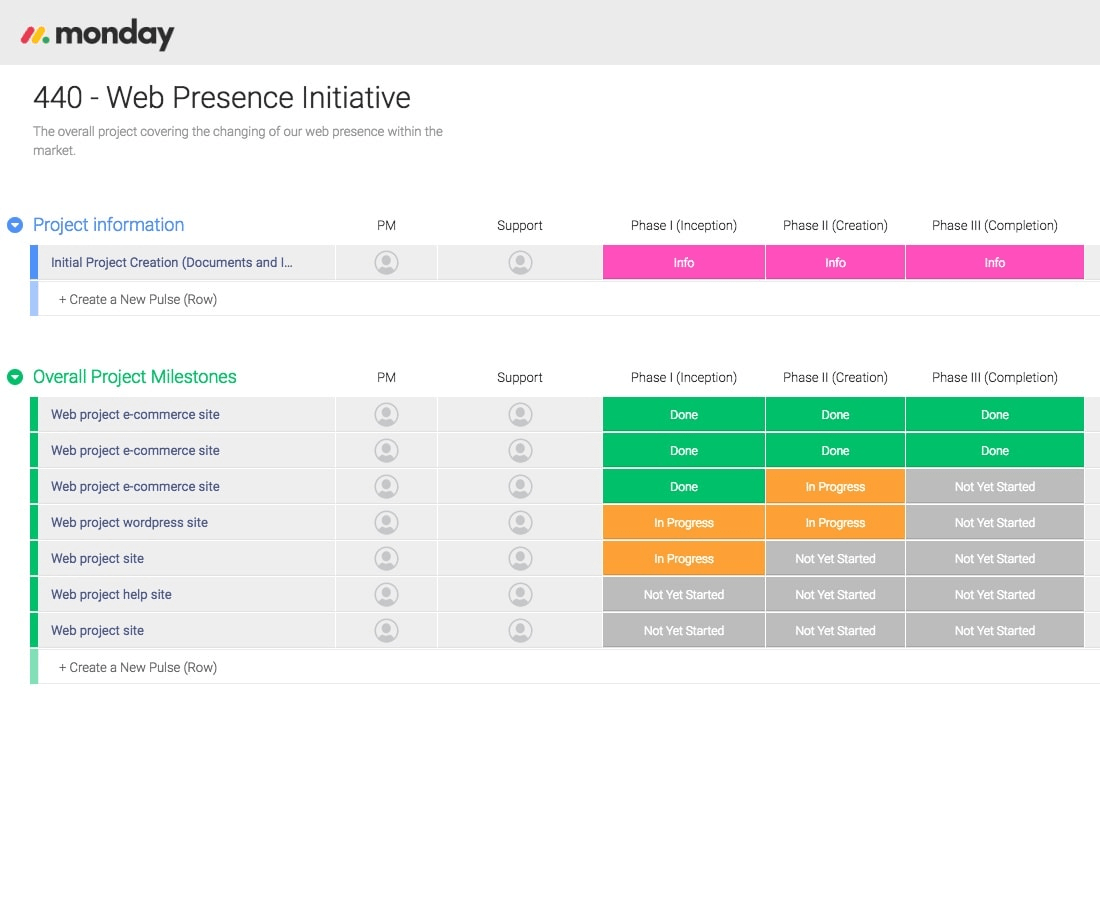Open PM avatar for Initial Project Creation row

tap(386, 262)
